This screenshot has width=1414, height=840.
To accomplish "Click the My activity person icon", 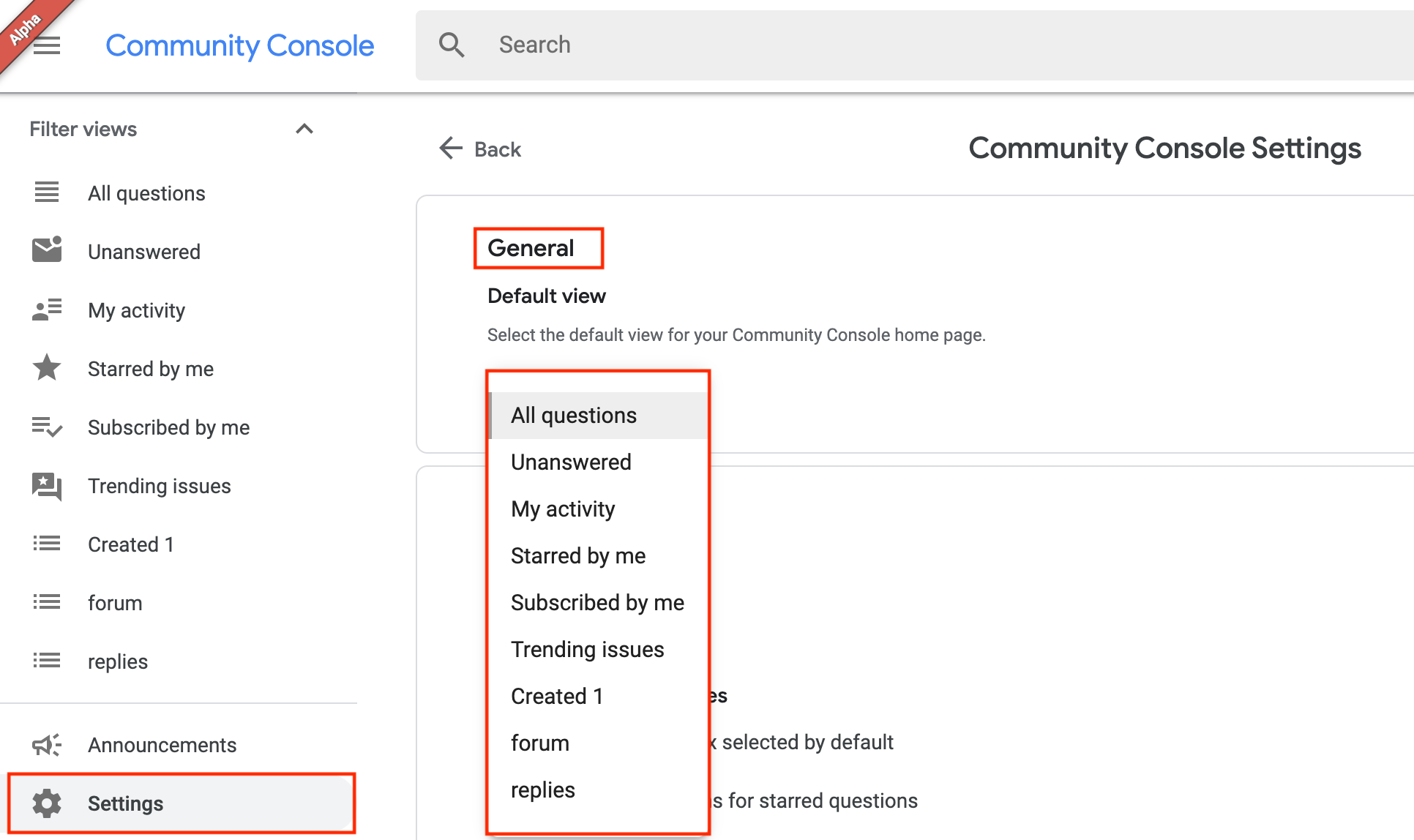I will coord(46,310).
